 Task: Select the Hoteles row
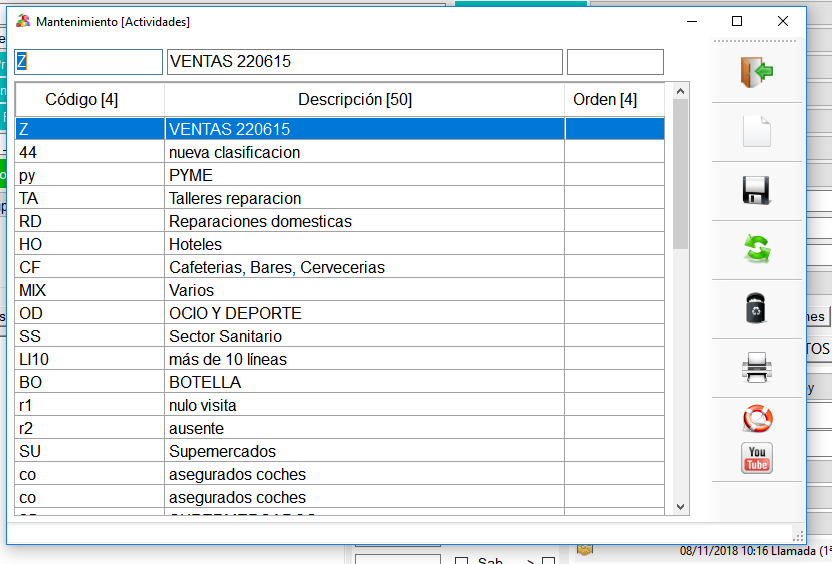[x=340, y=244]
